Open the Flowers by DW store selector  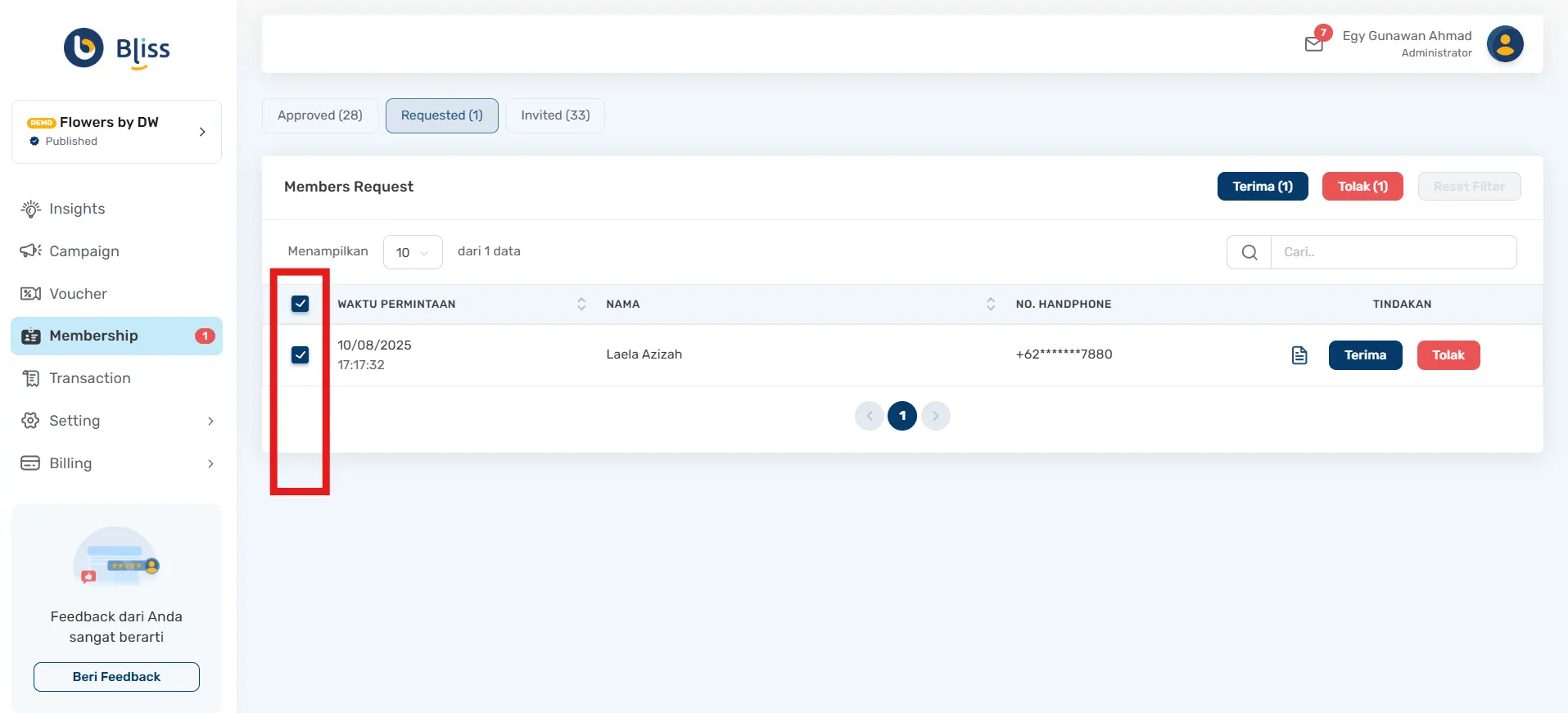(116, 132)
